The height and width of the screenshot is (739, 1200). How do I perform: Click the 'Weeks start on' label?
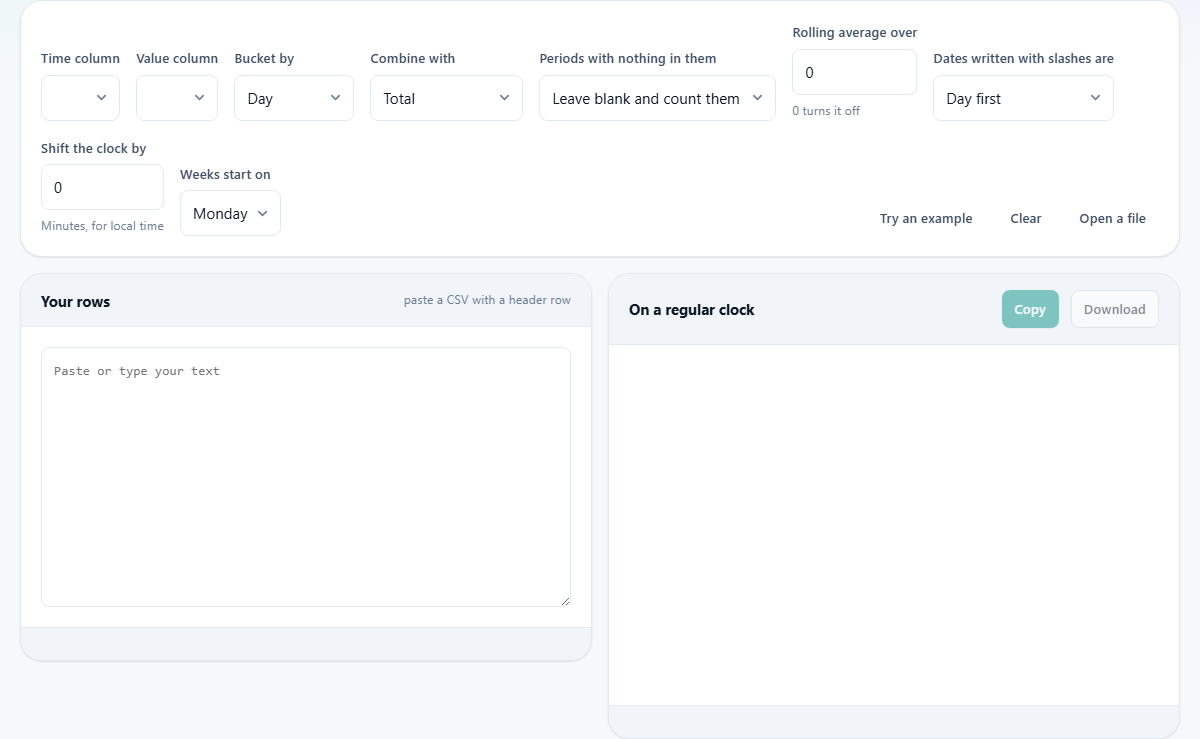[225, 174]
